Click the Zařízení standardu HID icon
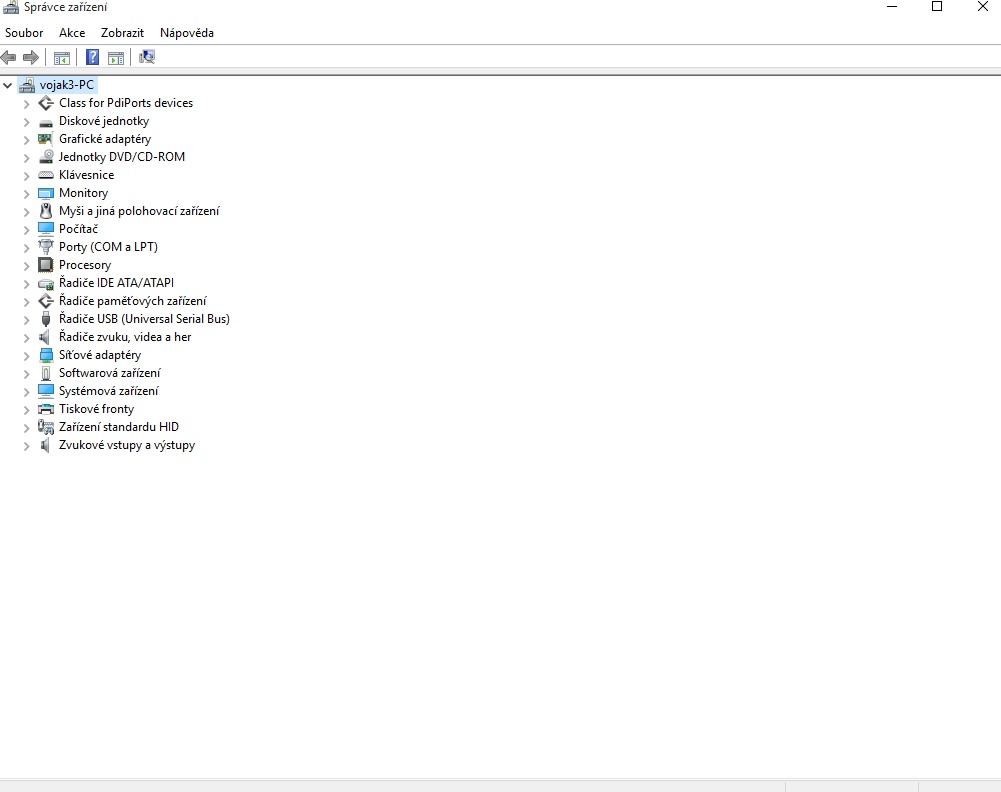Image resolution: width=1001 pixels, height=792 pixels. click(46, 427)
